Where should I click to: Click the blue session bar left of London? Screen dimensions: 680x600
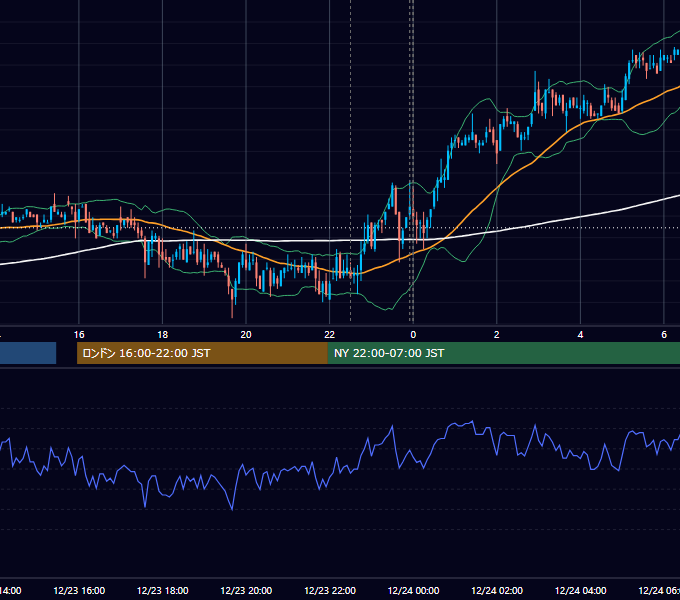pos(28,353)
